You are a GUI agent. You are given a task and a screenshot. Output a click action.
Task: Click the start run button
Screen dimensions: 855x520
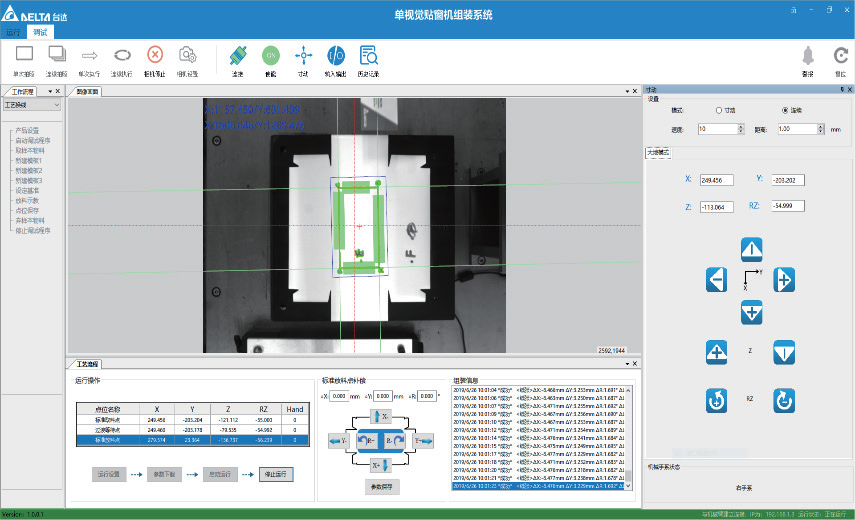[220, 474]
